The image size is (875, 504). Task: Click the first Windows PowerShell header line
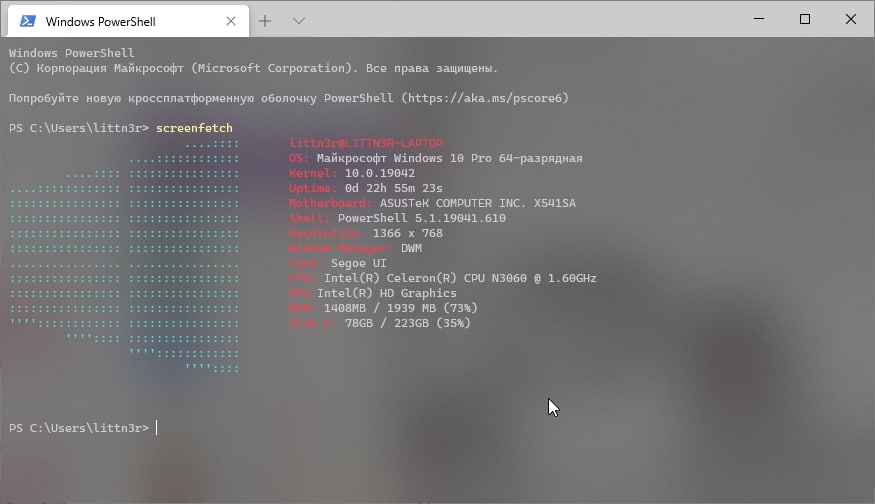point(71,53)
